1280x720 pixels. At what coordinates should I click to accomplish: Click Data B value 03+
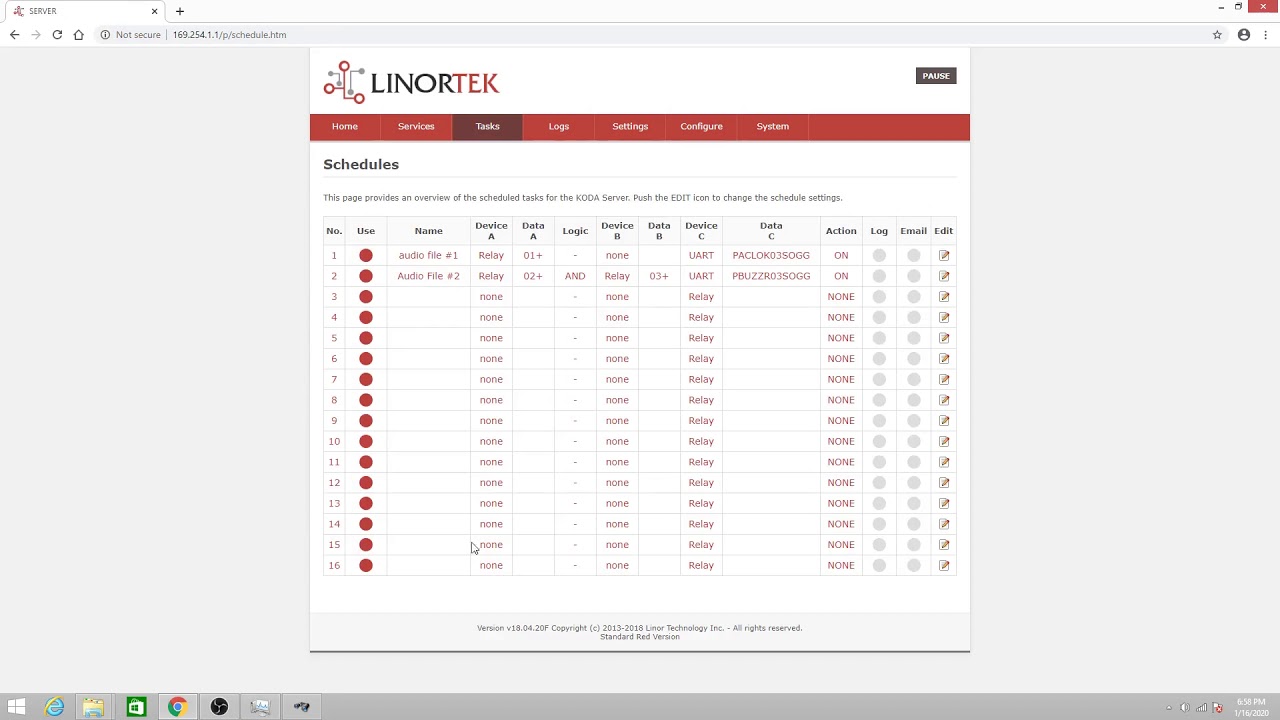pyautogui.click(x=659, y=276)
